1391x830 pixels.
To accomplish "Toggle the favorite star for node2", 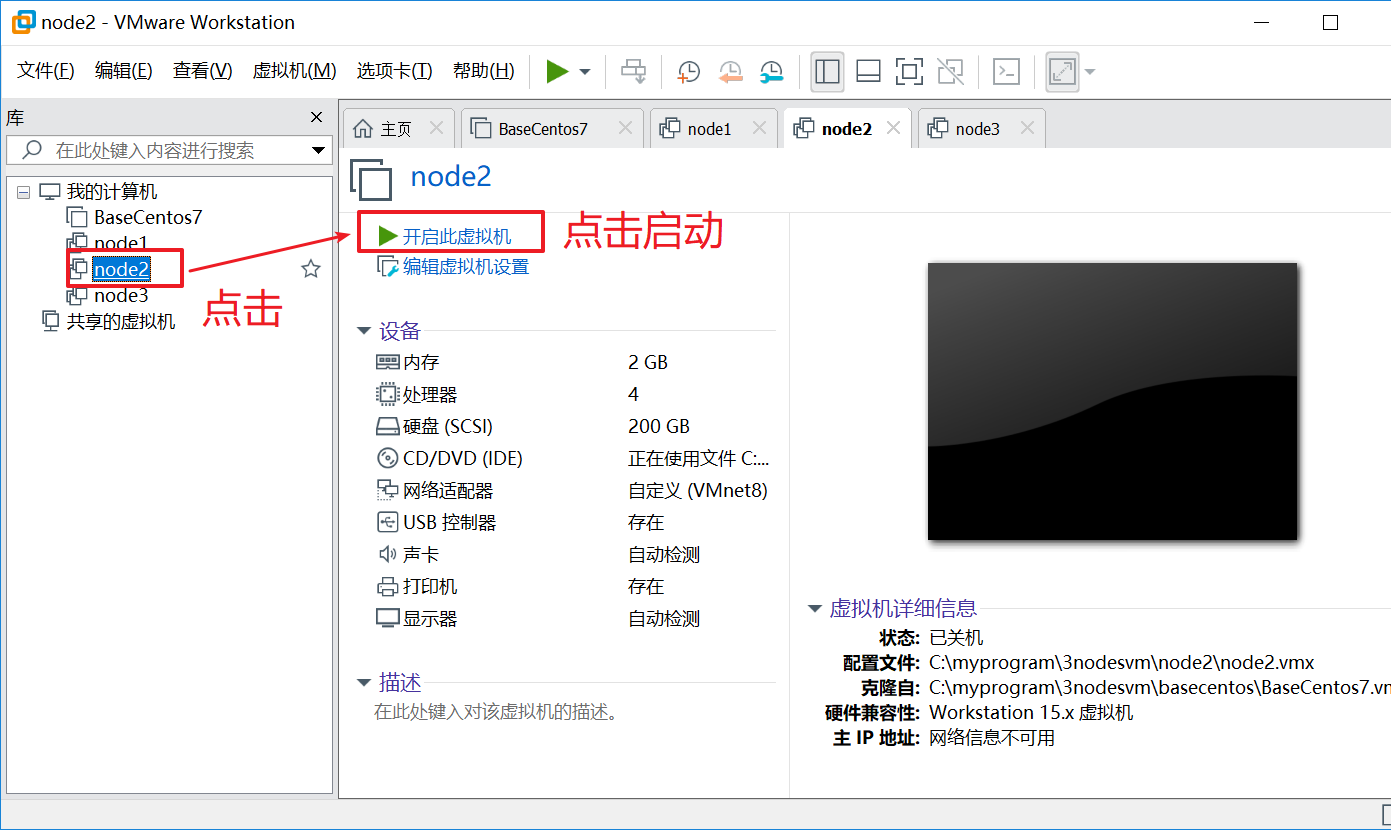I will tap(311, 269).
